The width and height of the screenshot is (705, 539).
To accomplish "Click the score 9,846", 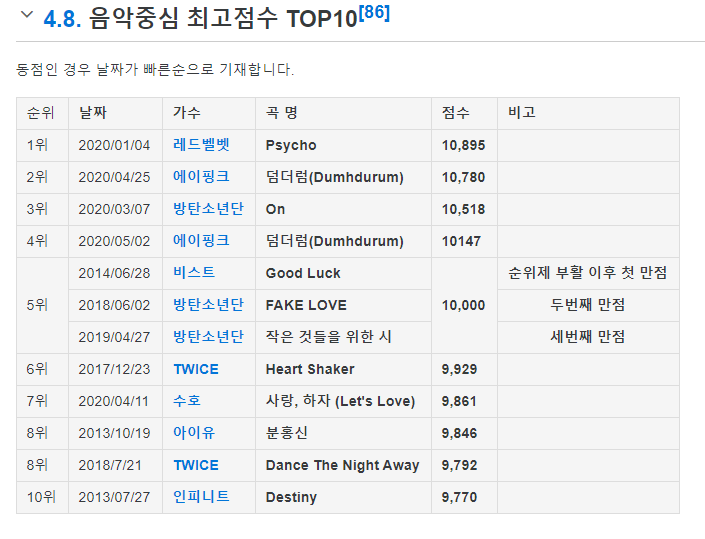I will click(460, 433).
